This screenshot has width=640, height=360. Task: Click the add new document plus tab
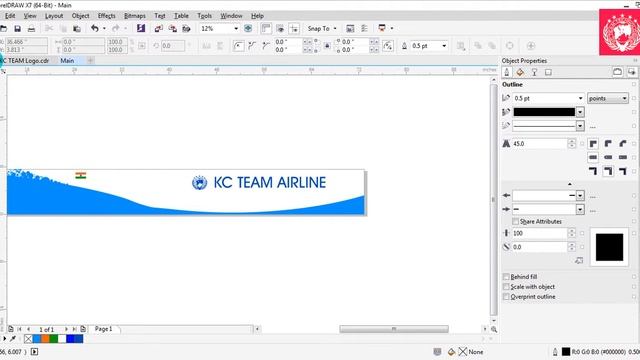coord(90,60)
